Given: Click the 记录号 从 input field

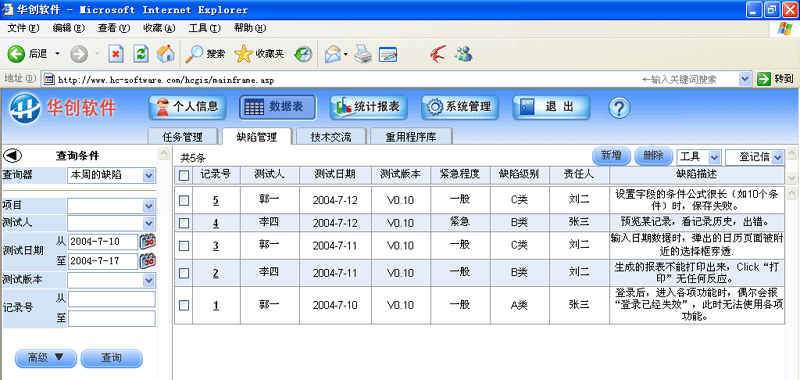Looking at the screenshot, I should [112, 299].
